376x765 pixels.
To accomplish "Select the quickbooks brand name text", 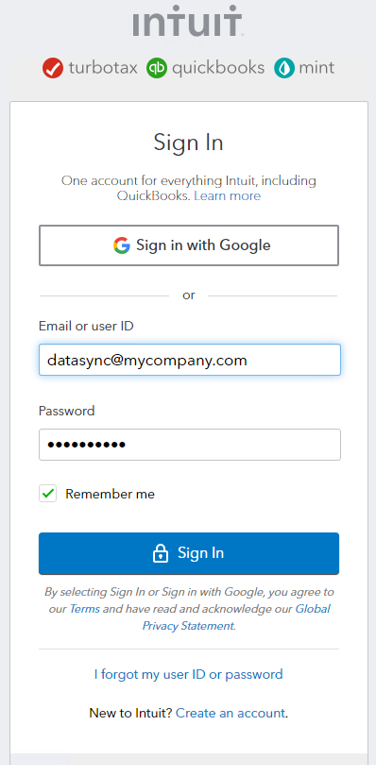I will [218, 68].
